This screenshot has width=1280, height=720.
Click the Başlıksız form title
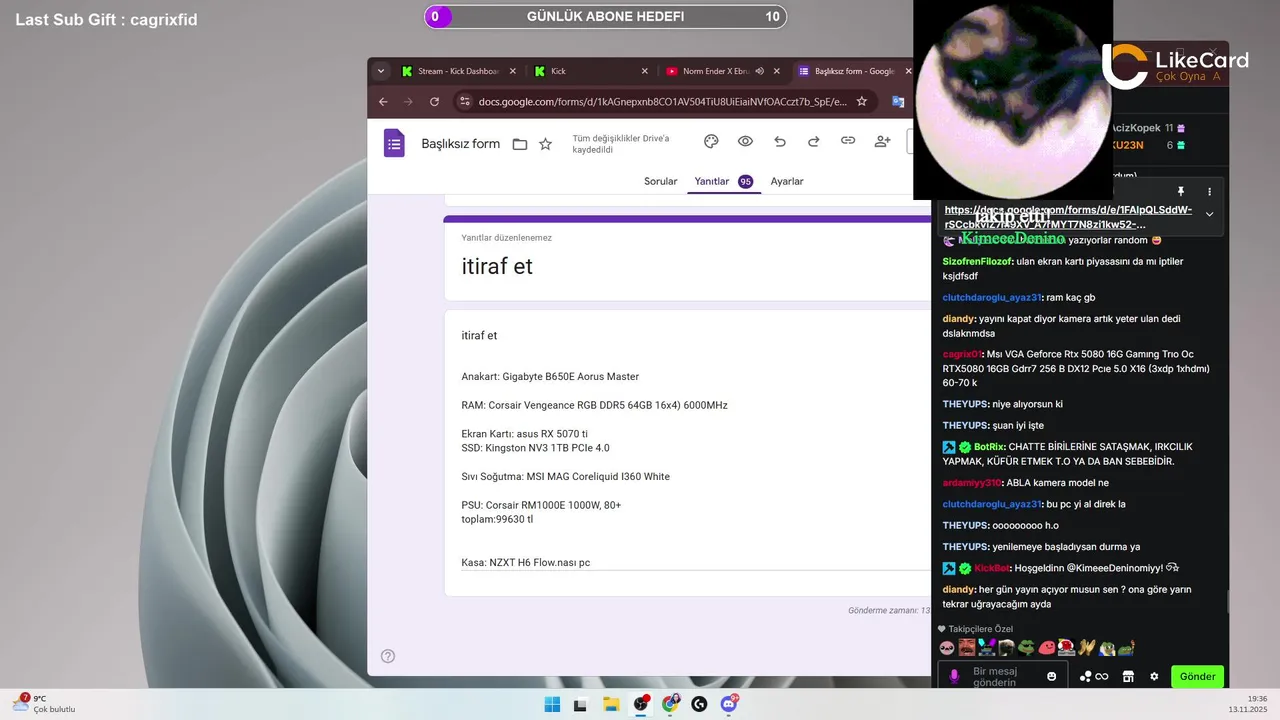460,144
